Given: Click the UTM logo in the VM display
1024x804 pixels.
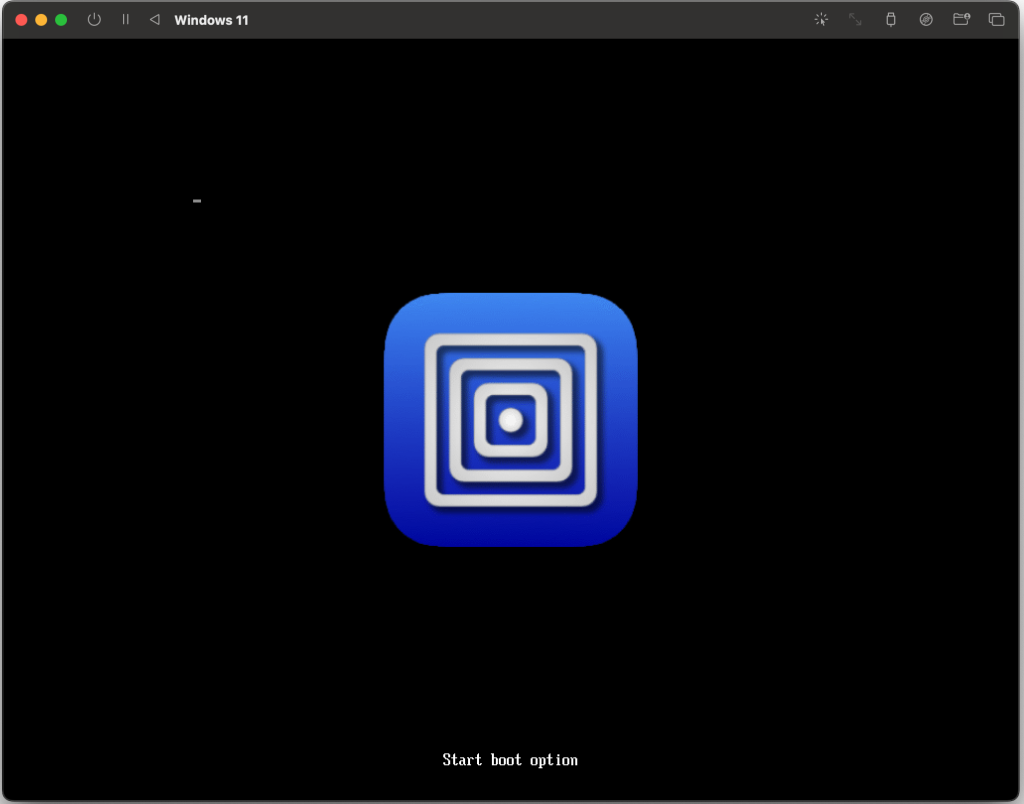Looking at the screenshot, I should (511, 420).
